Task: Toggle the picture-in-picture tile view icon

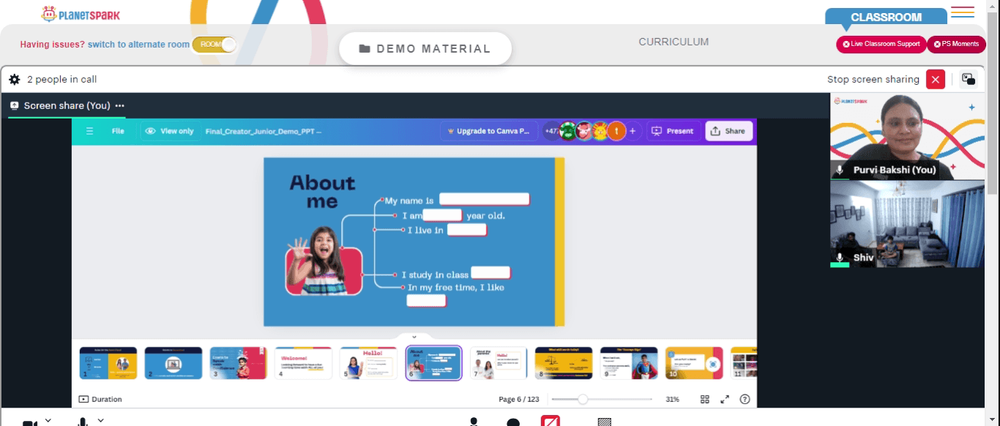Action: [x=968, y=79]
